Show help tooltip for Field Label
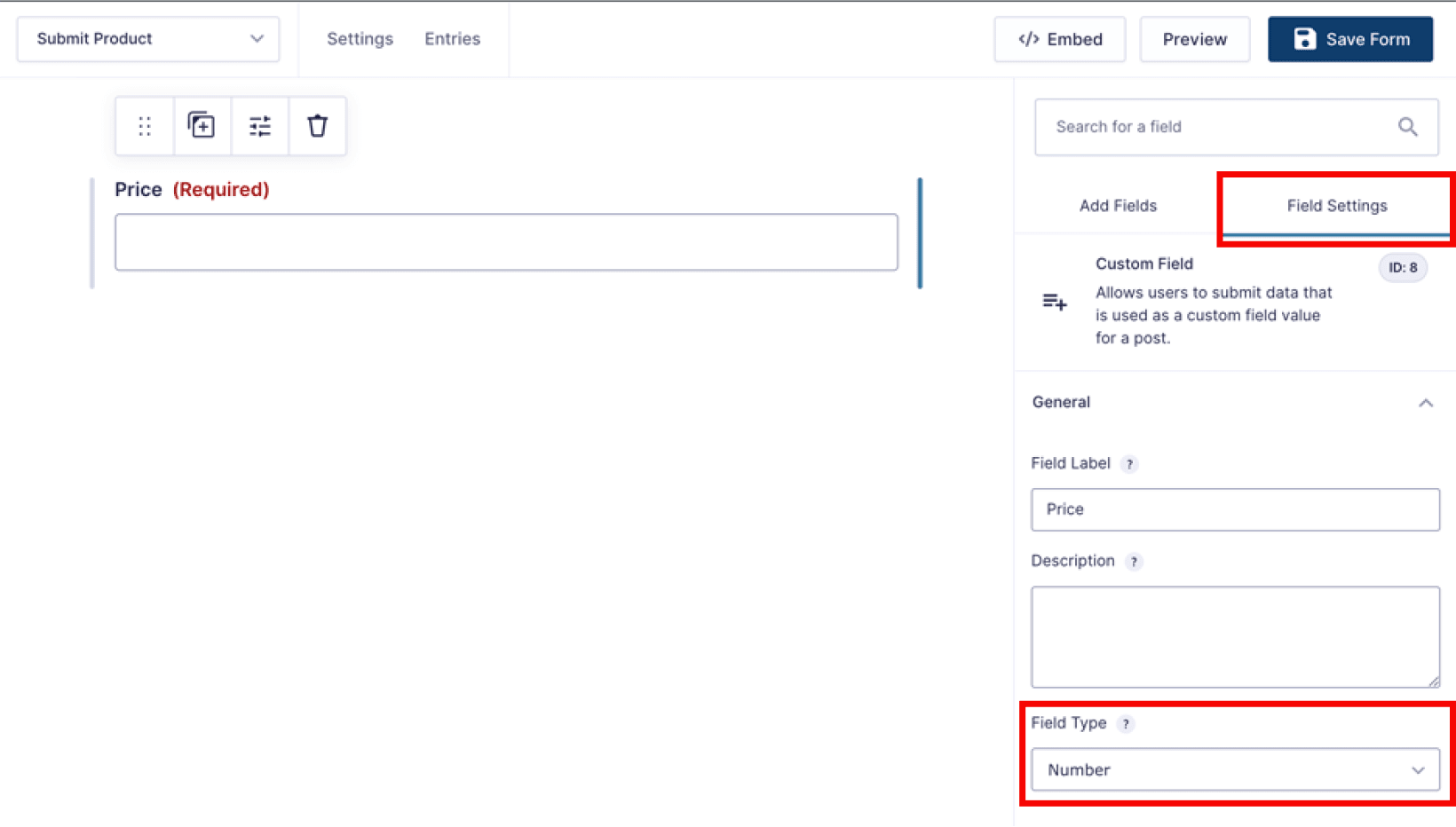This screenshot has width=1456, height=827. tap(1129, 464)
